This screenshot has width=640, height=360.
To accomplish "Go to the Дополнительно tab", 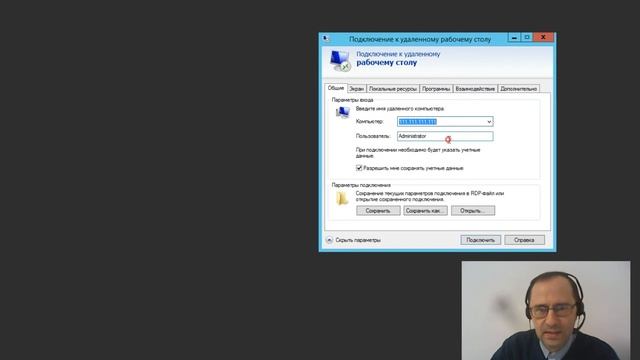I will pos(518,89).
